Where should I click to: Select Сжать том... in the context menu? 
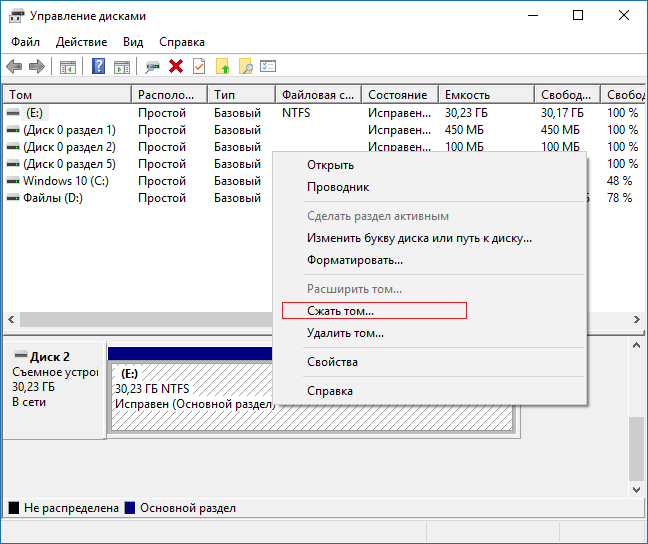[x=429, y=311]
